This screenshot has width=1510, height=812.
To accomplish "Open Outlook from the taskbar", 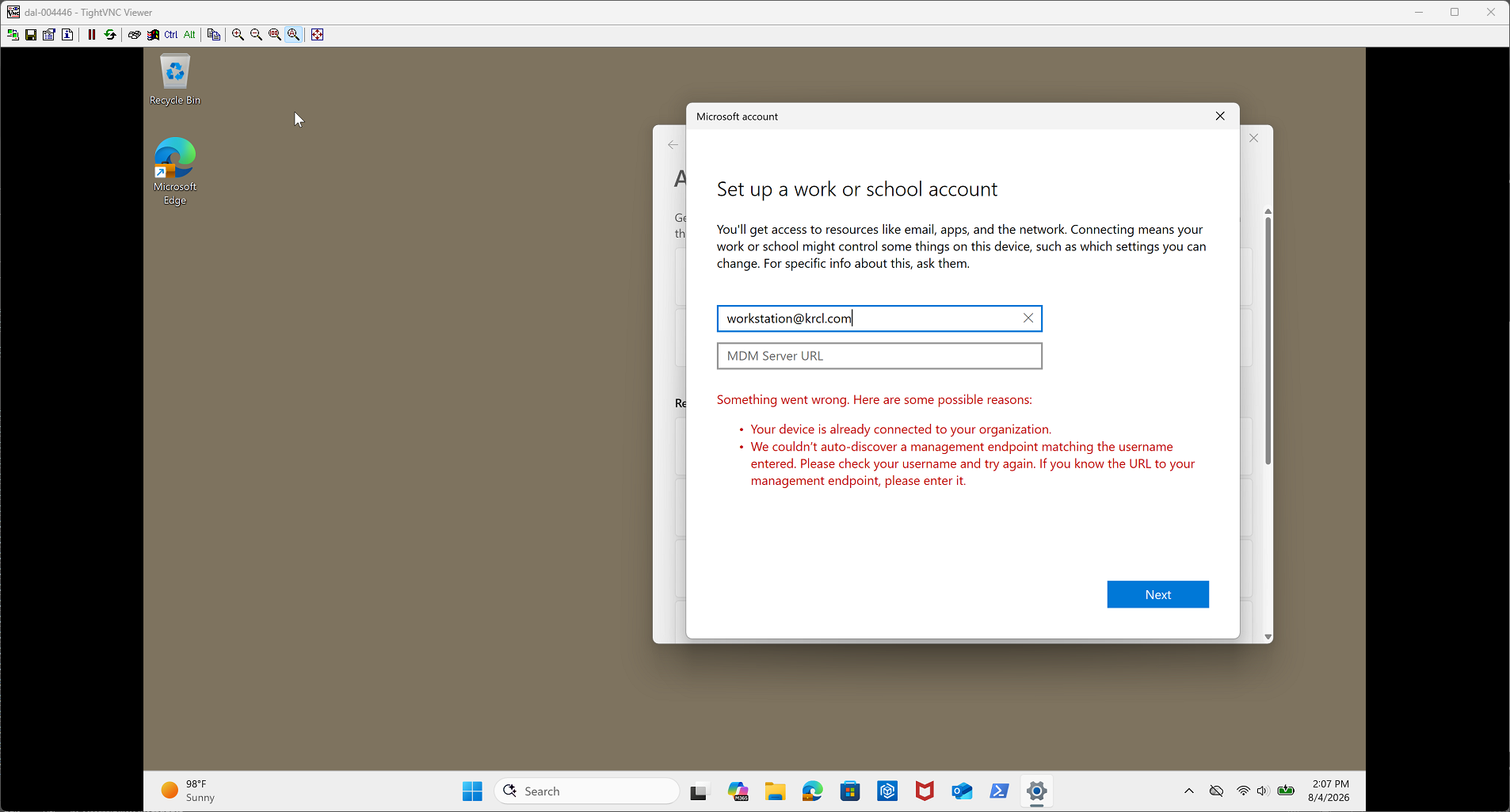I will tap(962, 791).
